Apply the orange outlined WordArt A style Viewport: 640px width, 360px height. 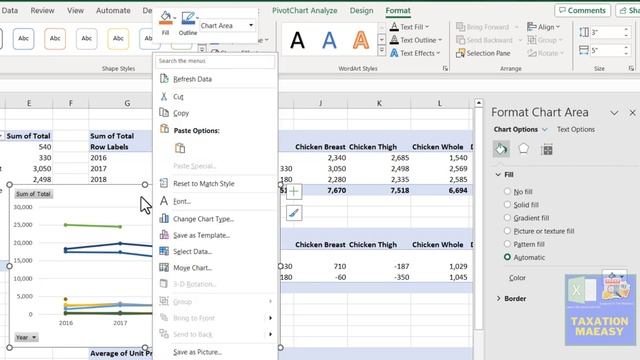[x=361, y=40]
